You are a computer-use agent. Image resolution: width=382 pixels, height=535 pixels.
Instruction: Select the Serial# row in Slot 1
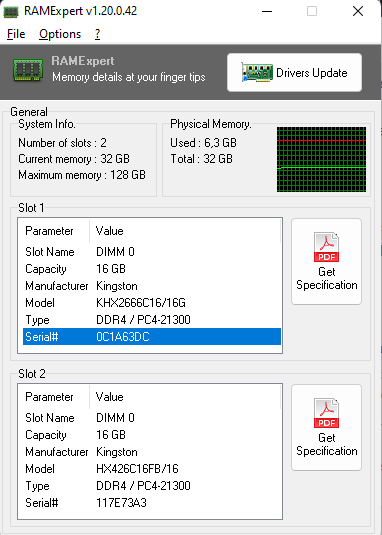[x=152, y=337]
